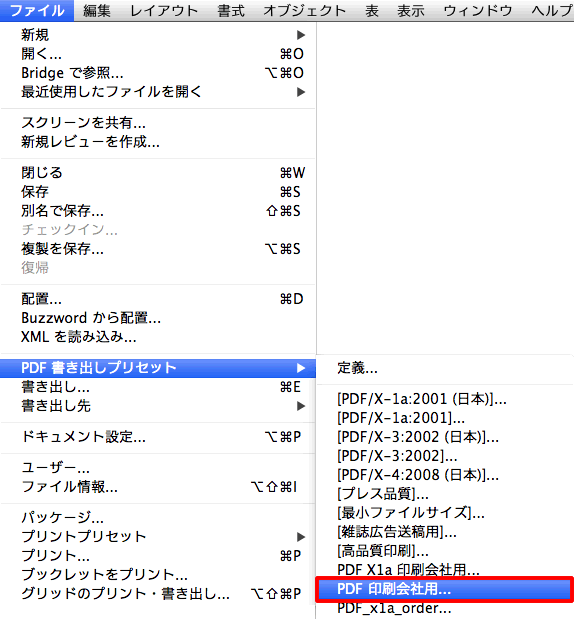Select ユーザー... menu item
Screen dimensions: 574x619
(158, 468)
